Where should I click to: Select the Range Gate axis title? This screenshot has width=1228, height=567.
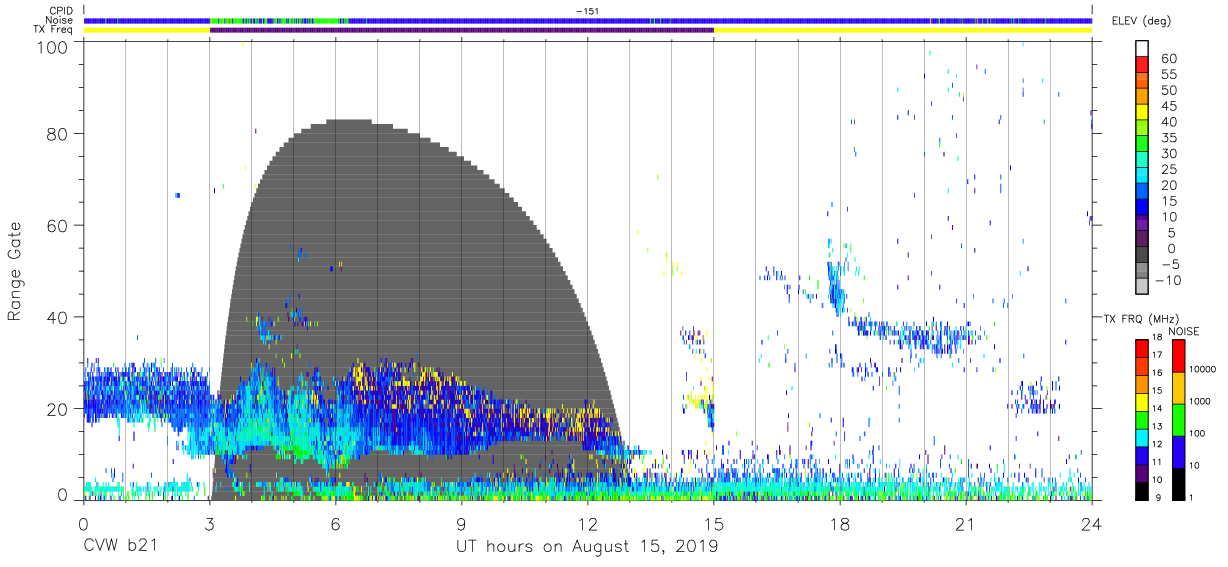click(x=16, y=272)
